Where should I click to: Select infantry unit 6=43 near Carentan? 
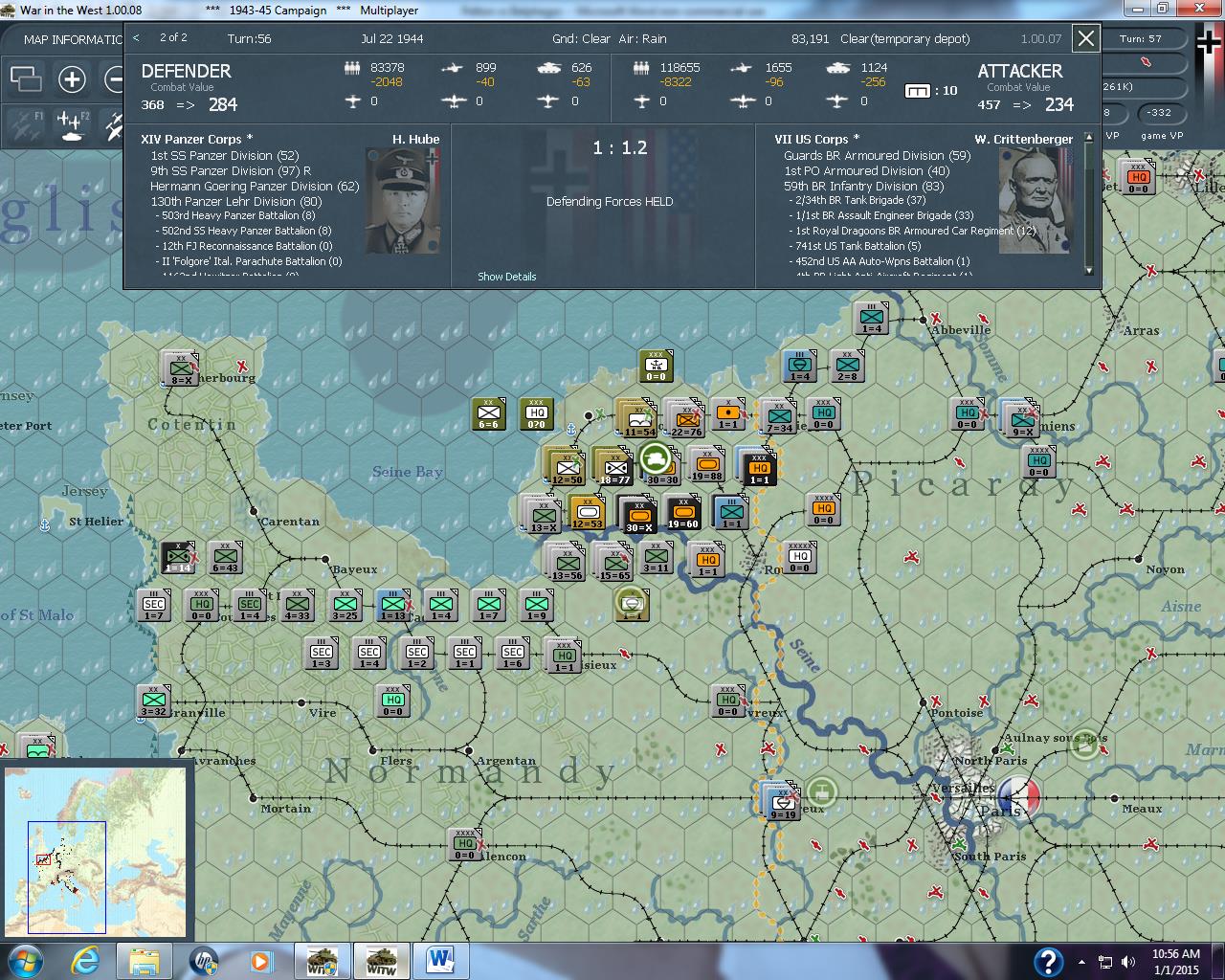click(x=225, y=557)
